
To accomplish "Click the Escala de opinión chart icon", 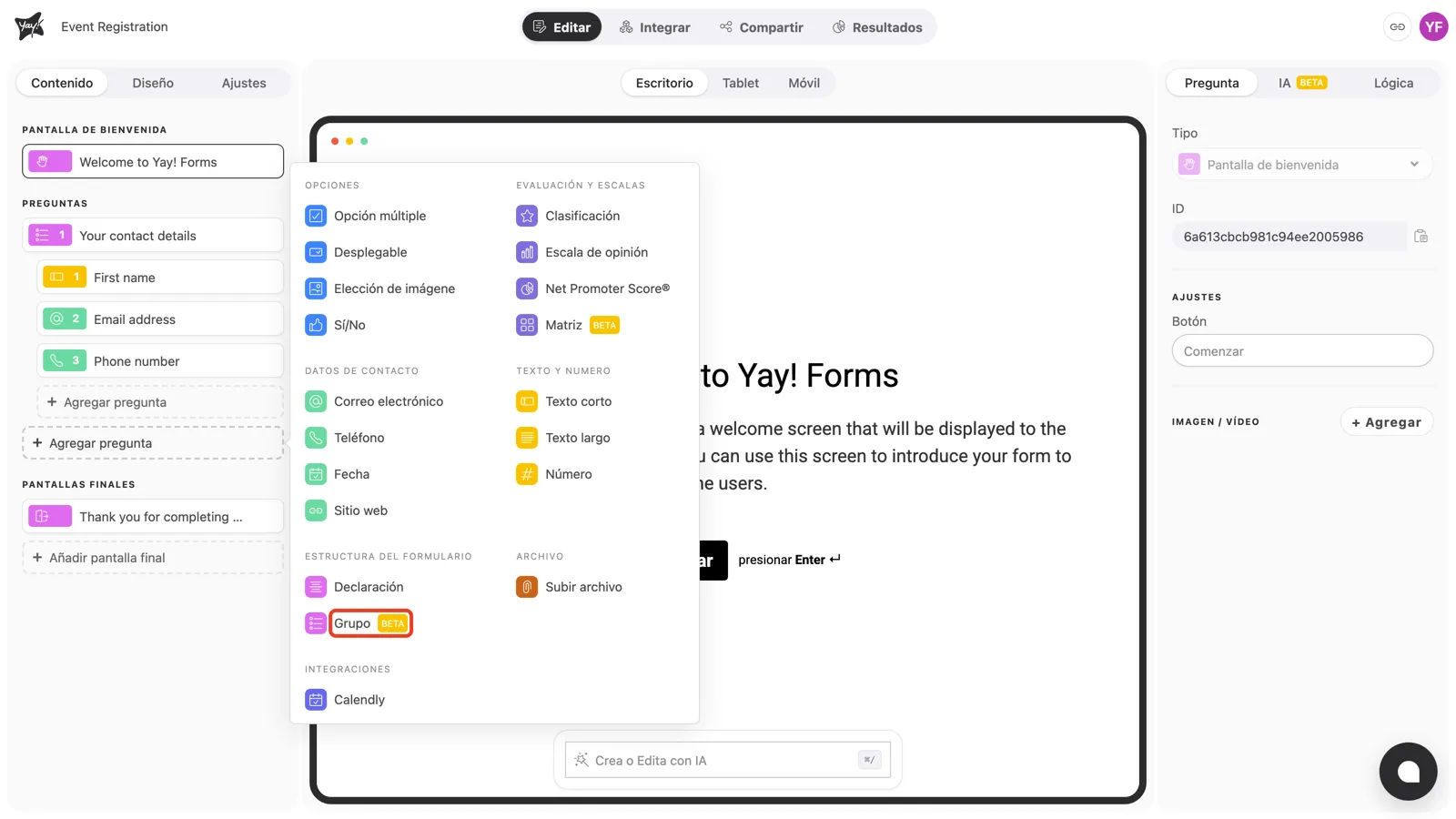I will pos(527,252).
